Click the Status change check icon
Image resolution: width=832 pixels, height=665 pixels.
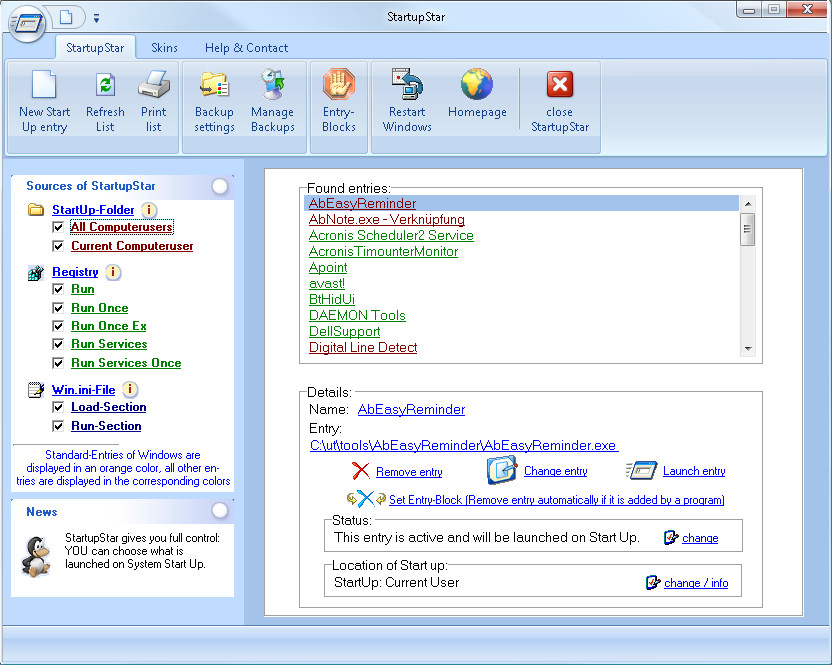[671, 538]
